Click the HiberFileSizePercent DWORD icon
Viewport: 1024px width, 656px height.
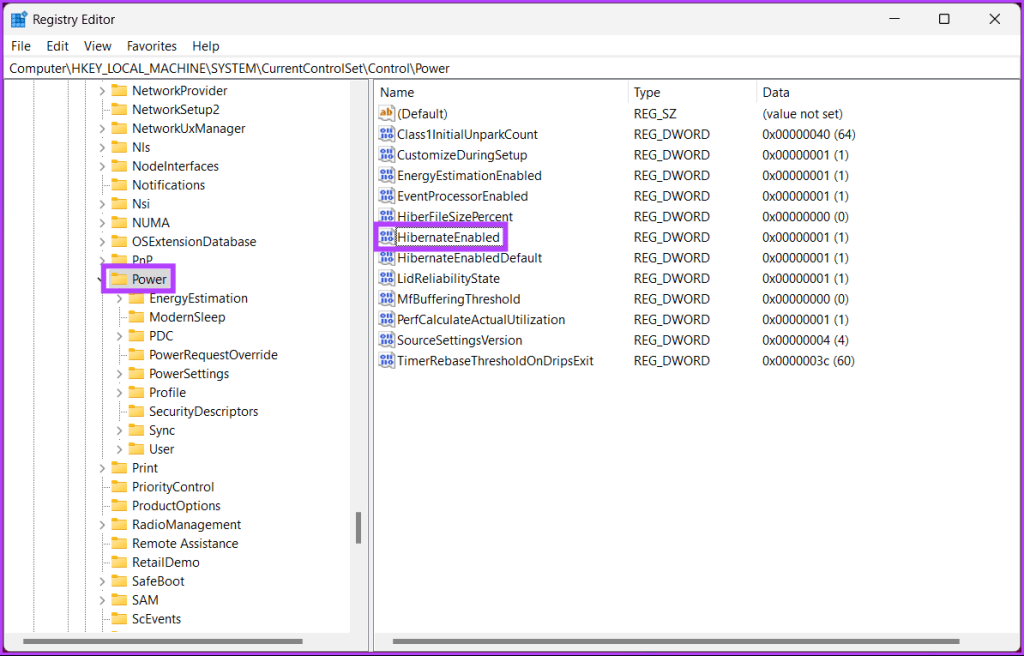click(x=387, y=216)
